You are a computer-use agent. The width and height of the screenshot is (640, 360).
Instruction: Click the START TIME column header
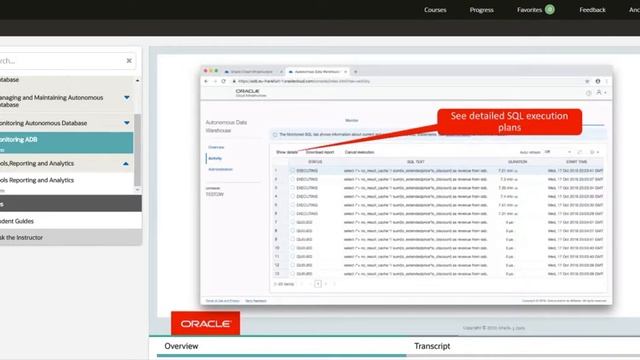pos(576,162)
